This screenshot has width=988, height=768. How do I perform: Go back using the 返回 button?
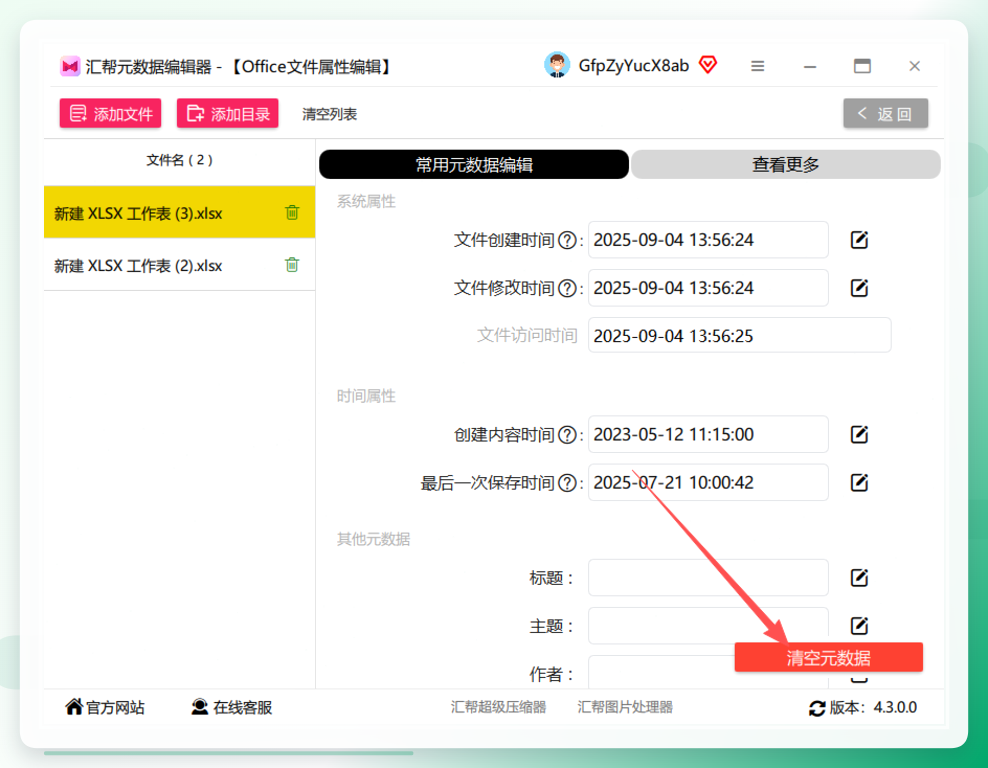885,113
